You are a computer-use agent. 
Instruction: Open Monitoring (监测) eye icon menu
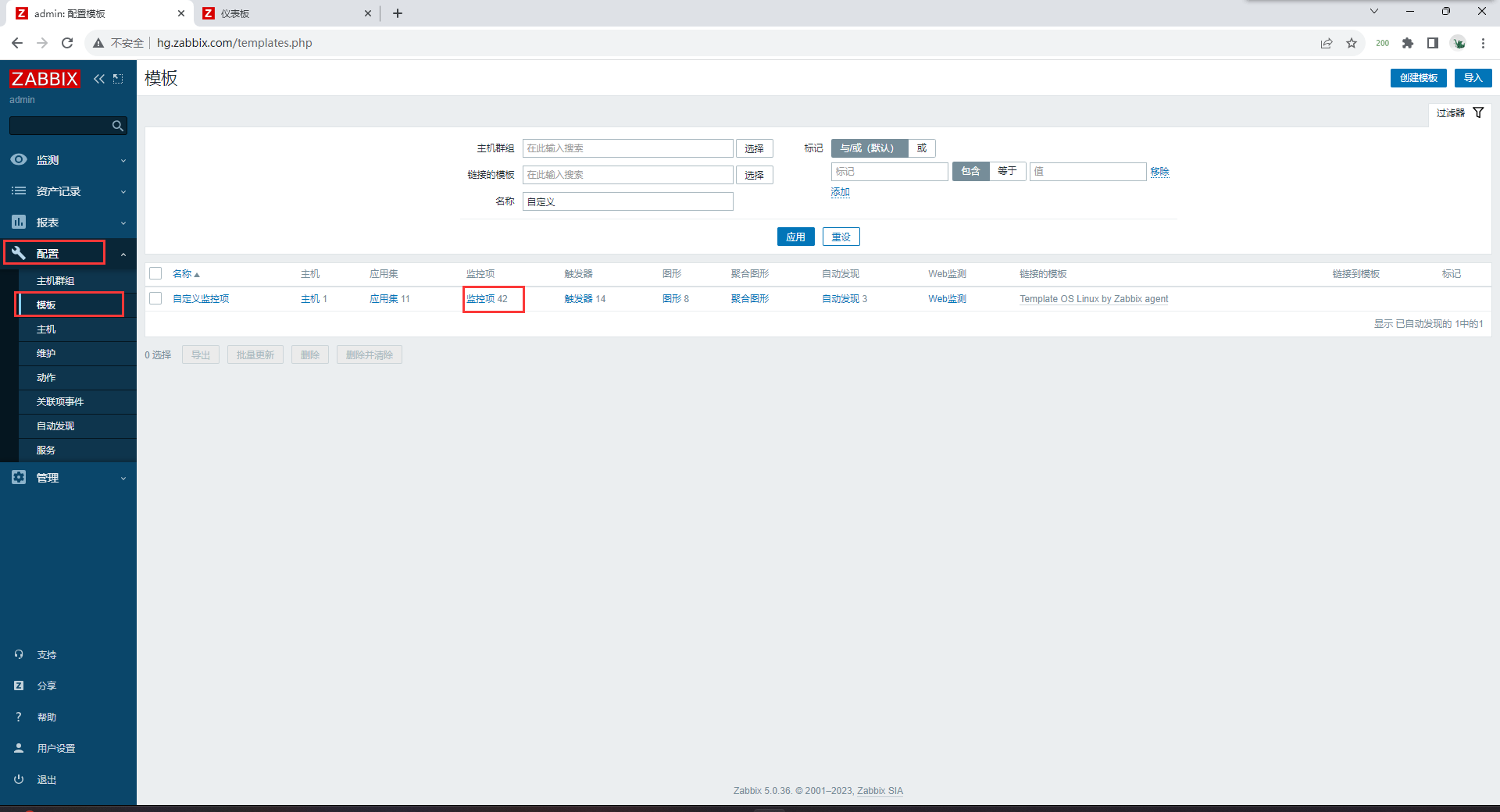pos(19,159)
